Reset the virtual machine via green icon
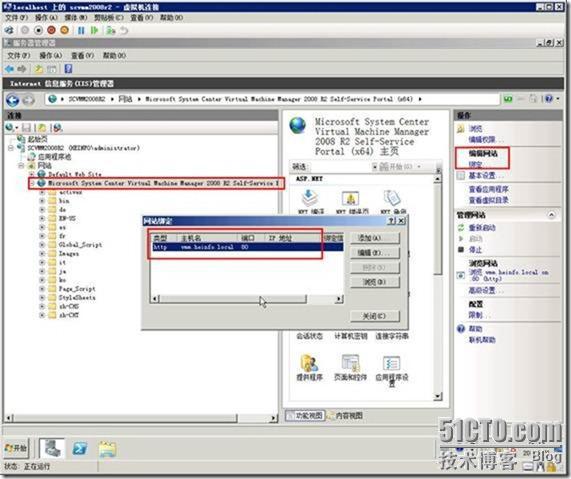The width and height of the screenshot is (571, 479). pos(95,30)
